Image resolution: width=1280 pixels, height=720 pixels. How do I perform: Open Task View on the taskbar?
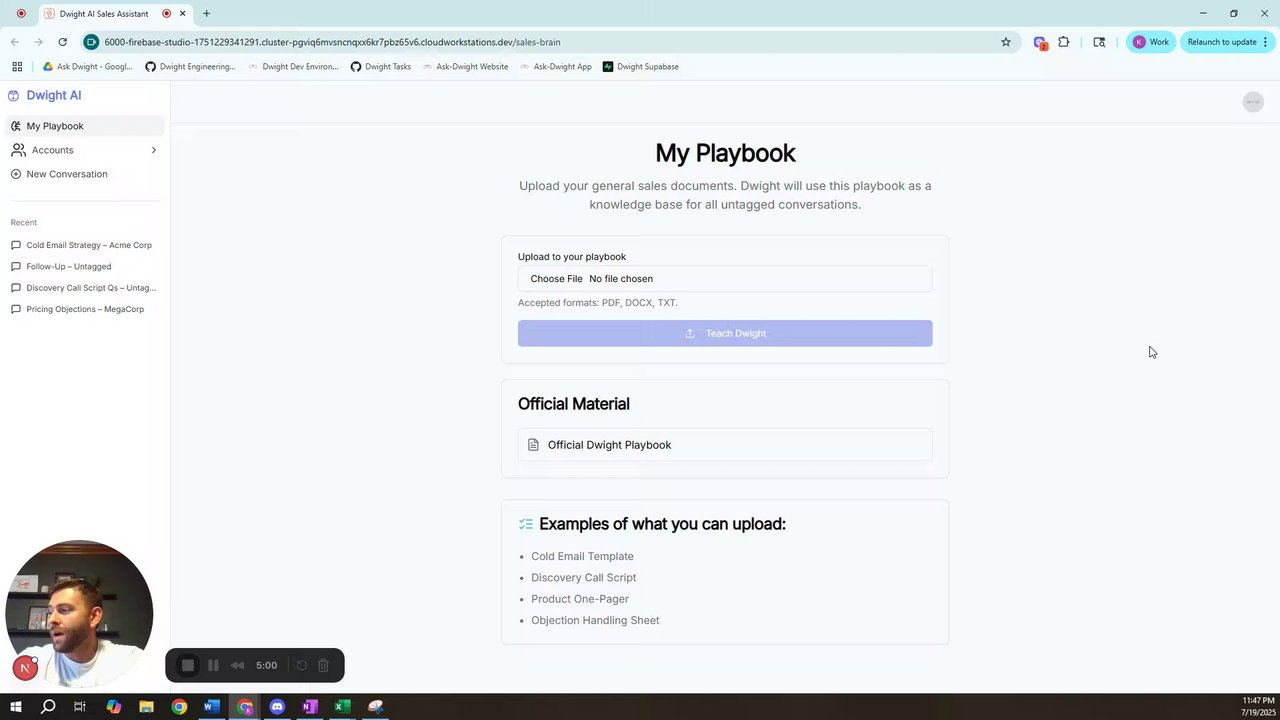80,707
